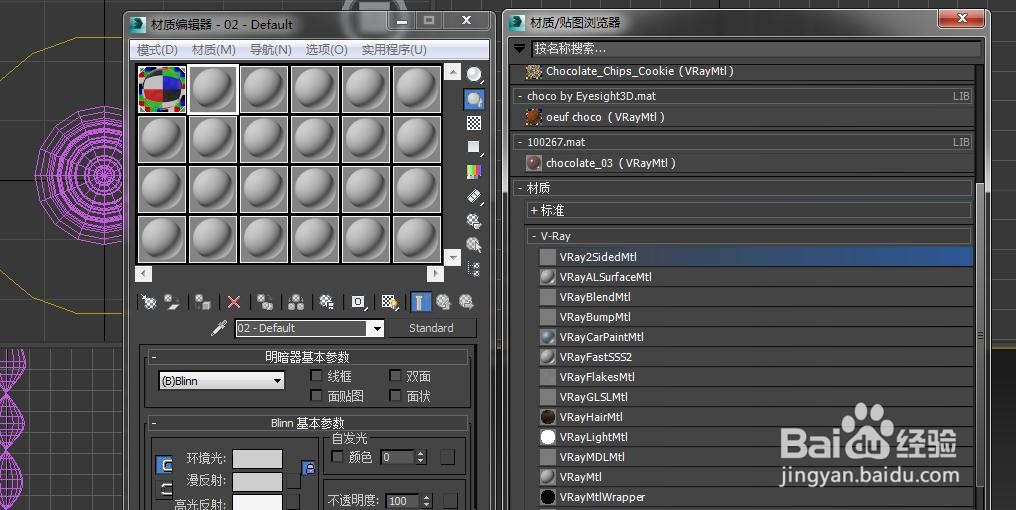Enable the 面状 checkbox
This screenshot has height=510, width=1016.
click(395, 395)
